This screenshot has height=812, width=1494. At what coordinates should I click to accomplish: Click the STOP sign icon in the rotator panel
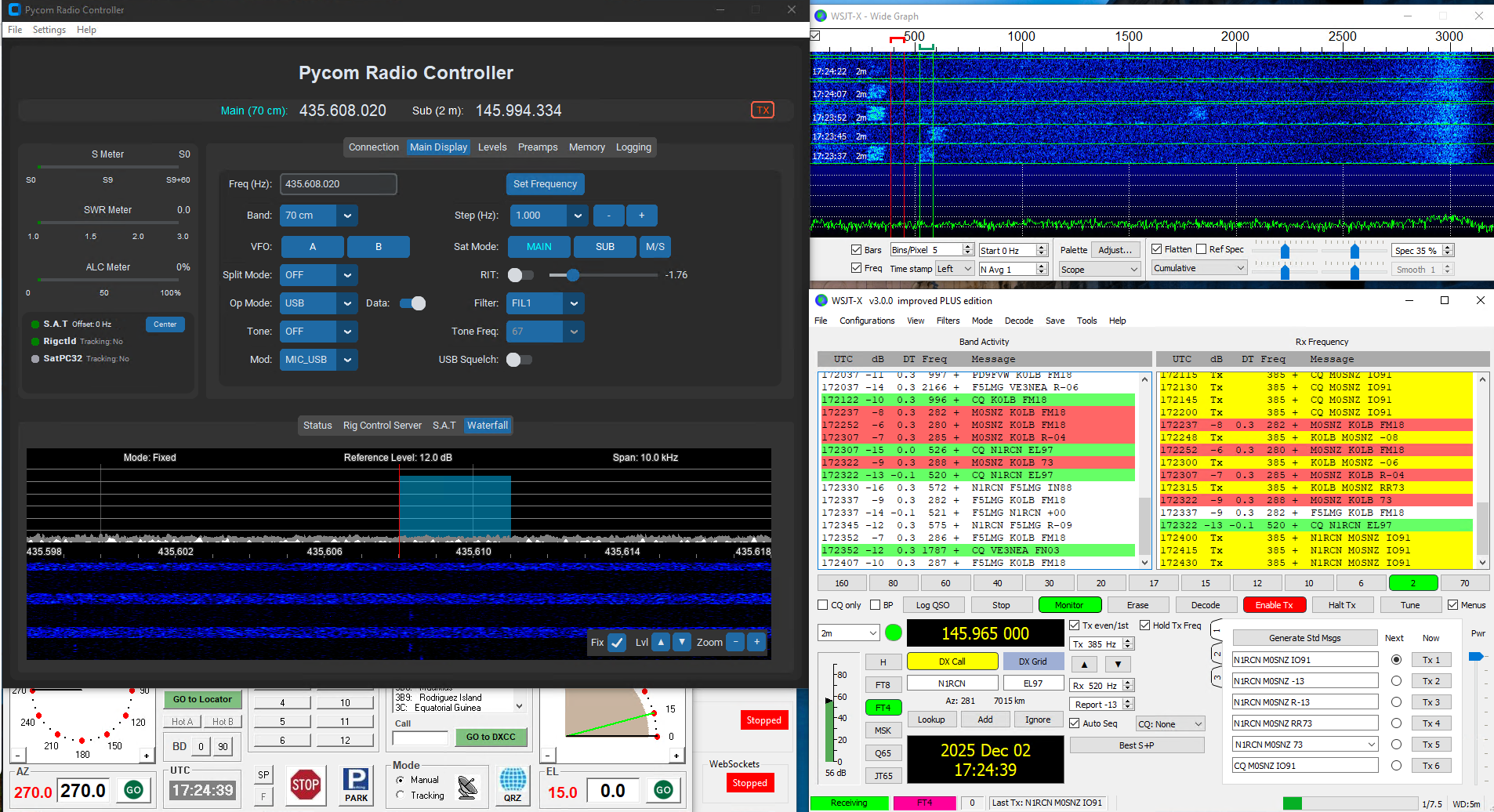(306, 785)
